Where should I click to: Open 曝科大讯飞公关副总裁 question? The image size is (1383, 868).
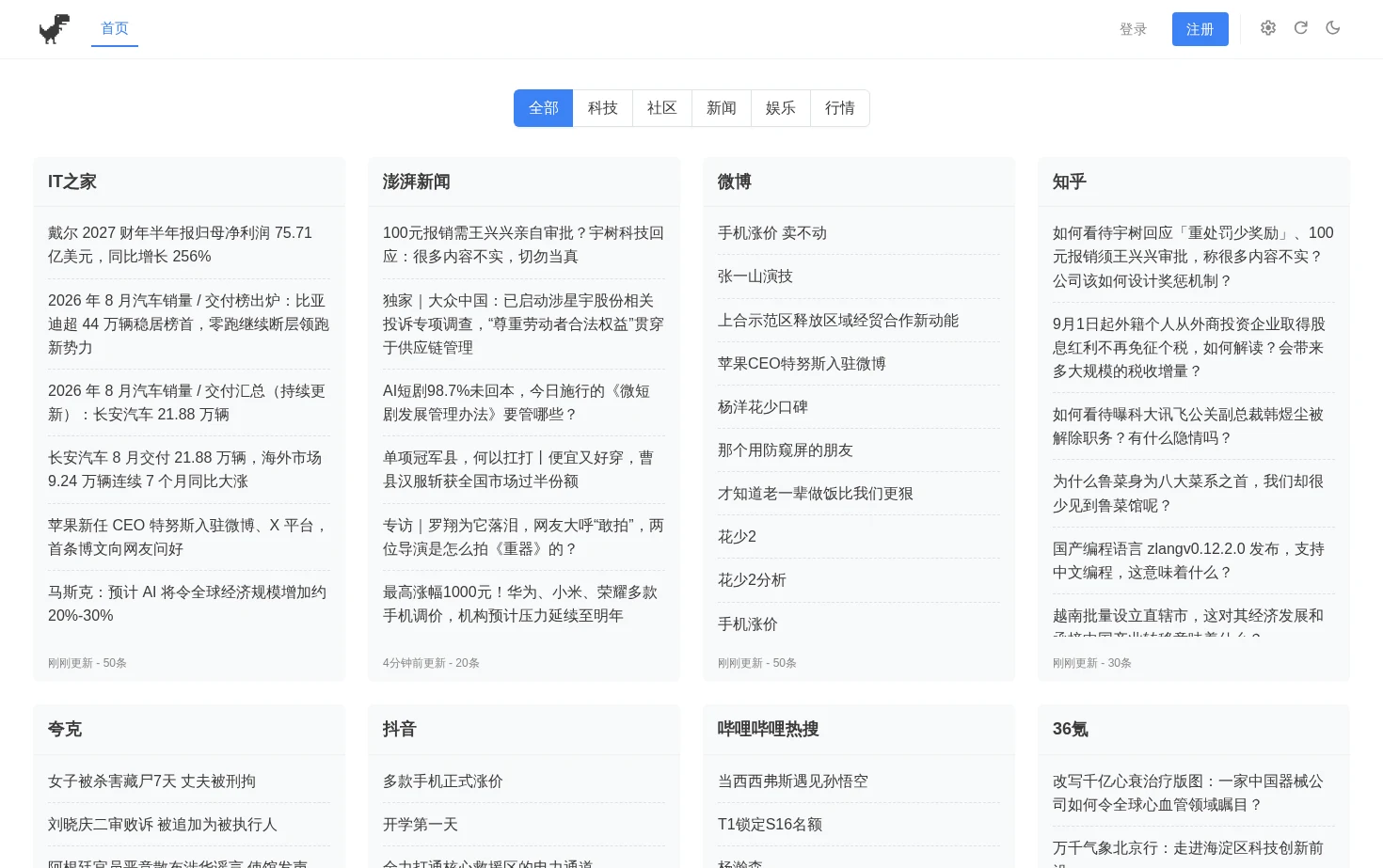[1194, 426]
